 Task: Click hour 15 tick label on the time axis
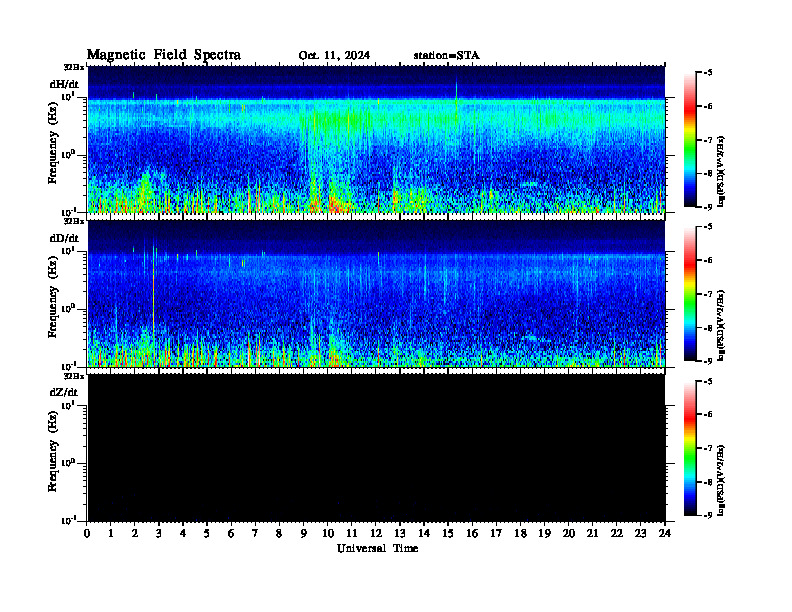(448, 534)
